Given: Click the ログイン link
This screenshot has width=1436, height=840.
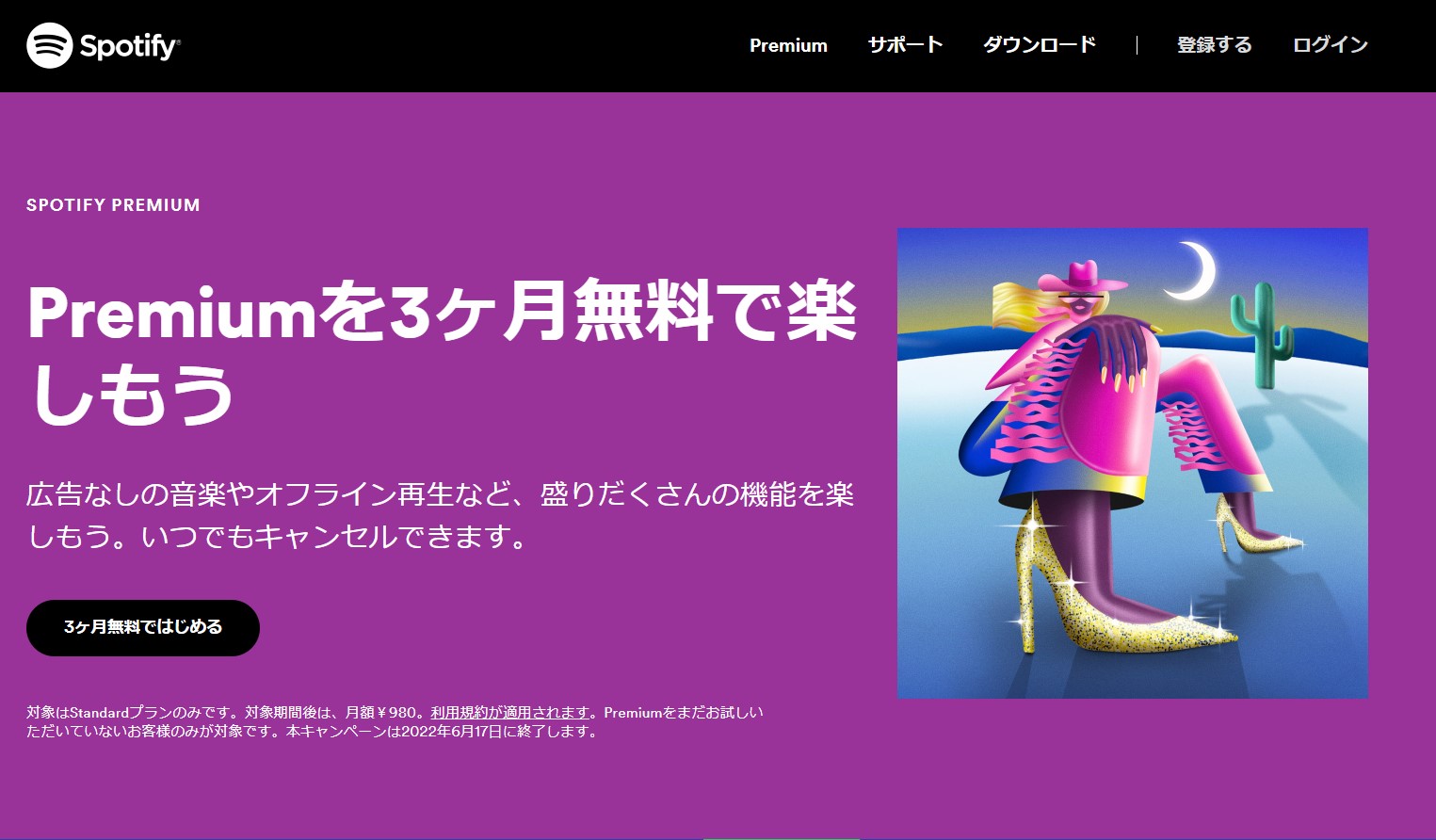Looking at the screenshot, I should coord(1330,45).
